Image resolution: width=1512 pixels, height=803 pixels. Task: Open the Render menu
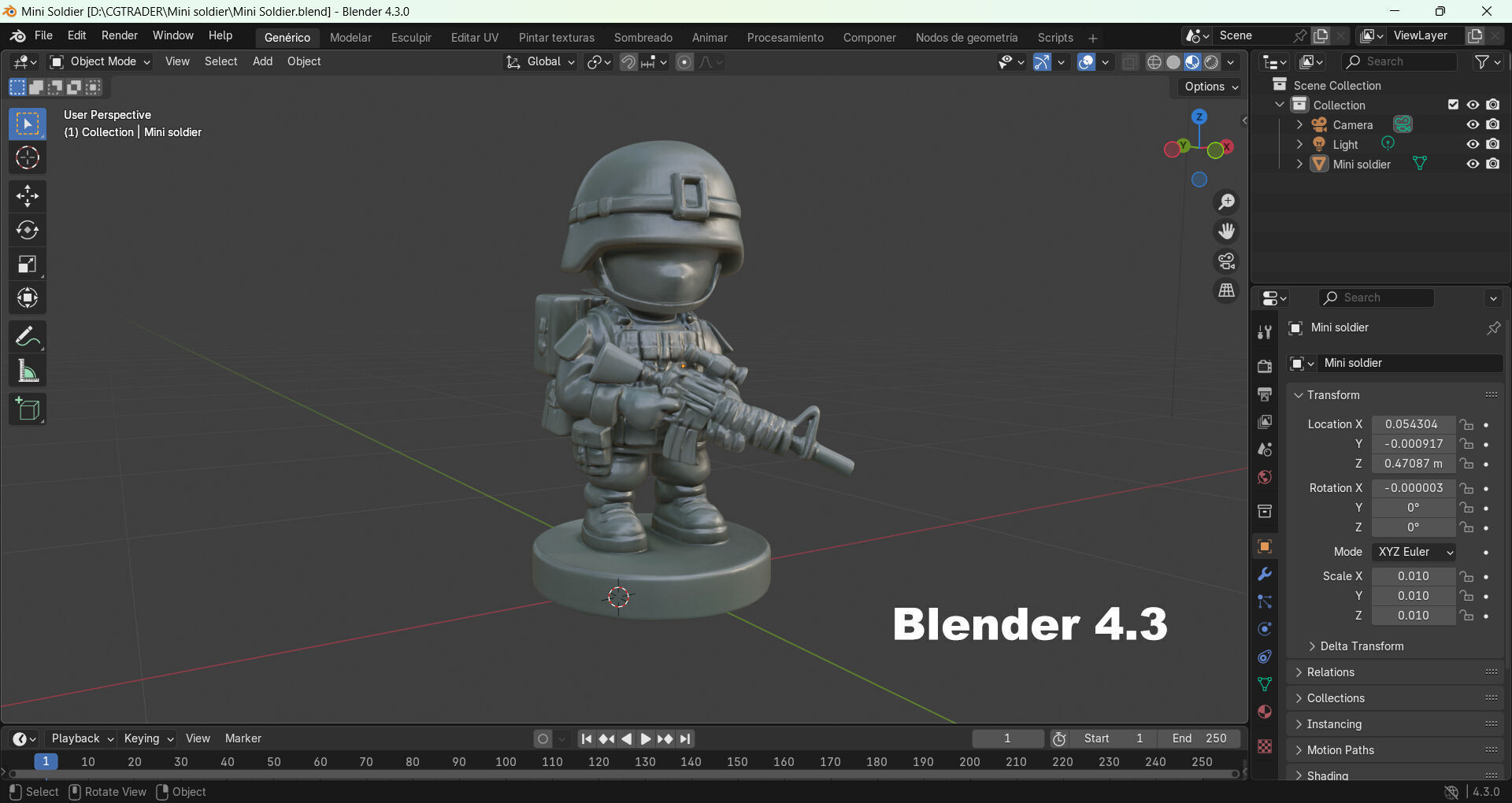pyautogui.click(x=120, y=35)
